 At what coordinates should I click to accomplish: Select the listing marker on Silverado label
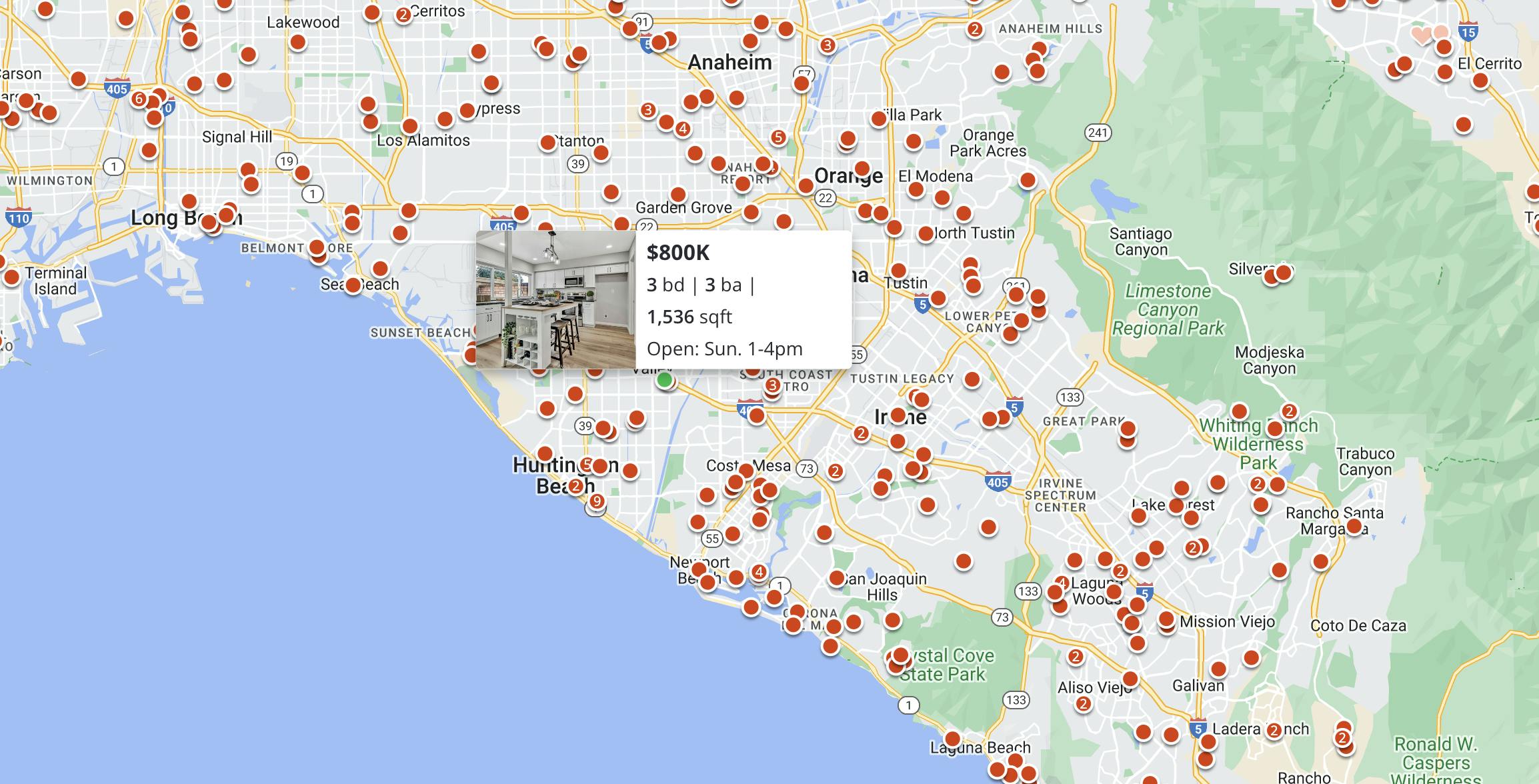point(1283,271)
